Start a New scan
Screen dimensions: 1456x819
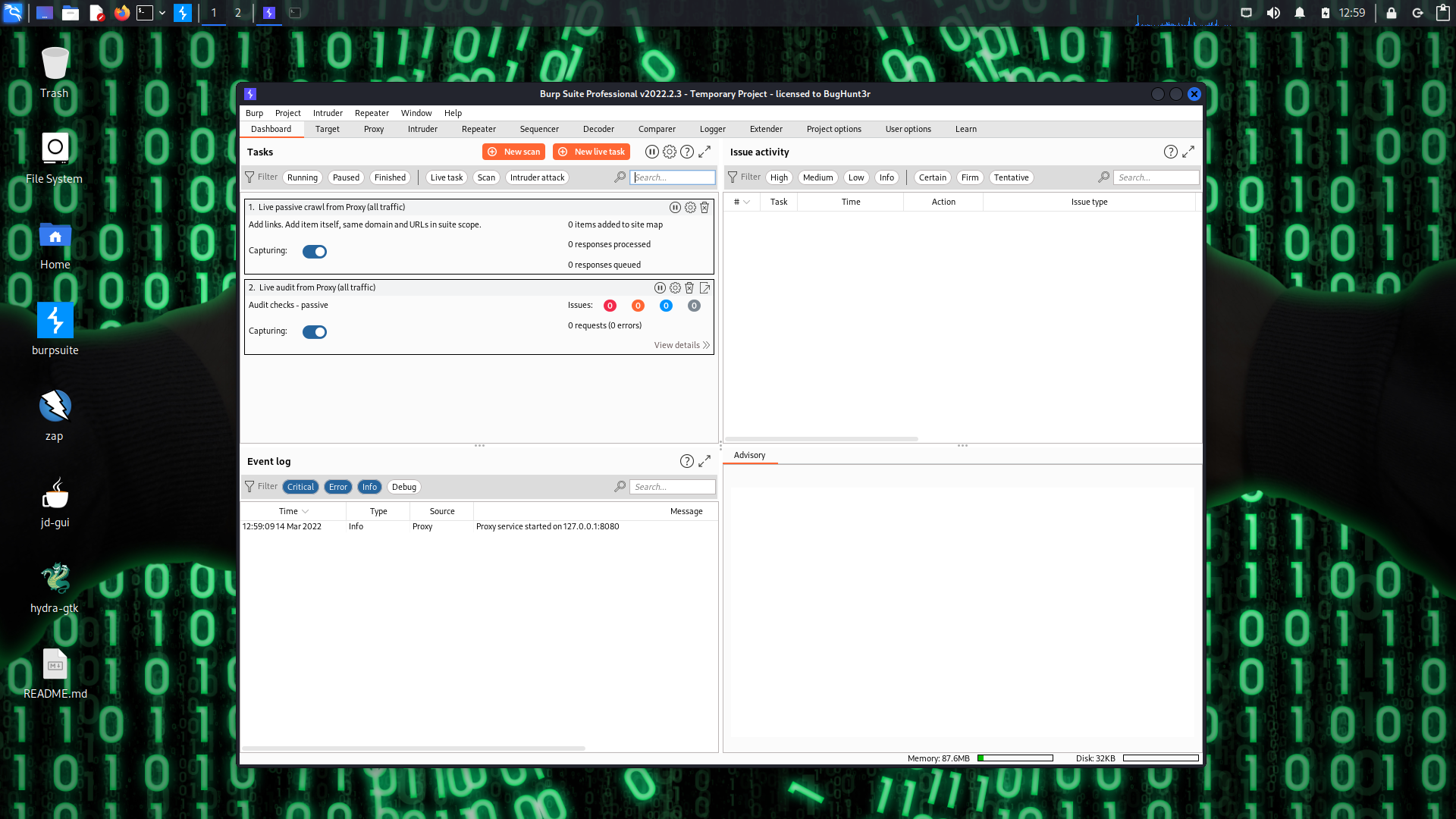click(x=513, y=152)
